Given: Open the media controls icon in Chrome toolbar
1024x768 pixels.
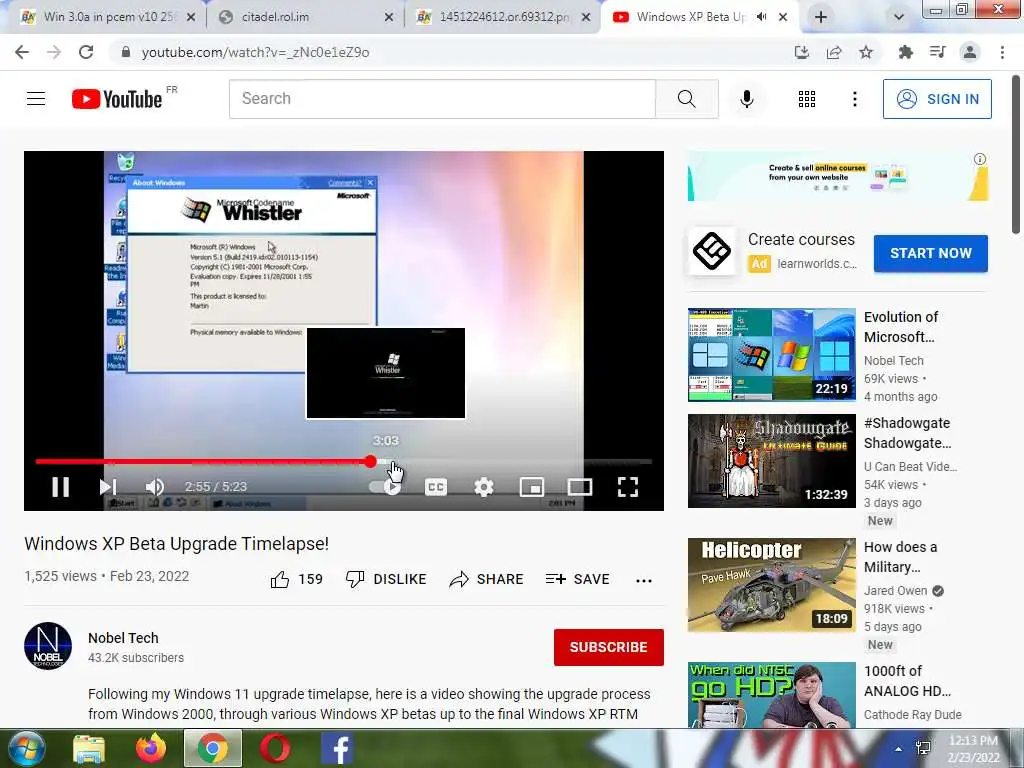Looking at the screenshot, I should coord(937,52).
